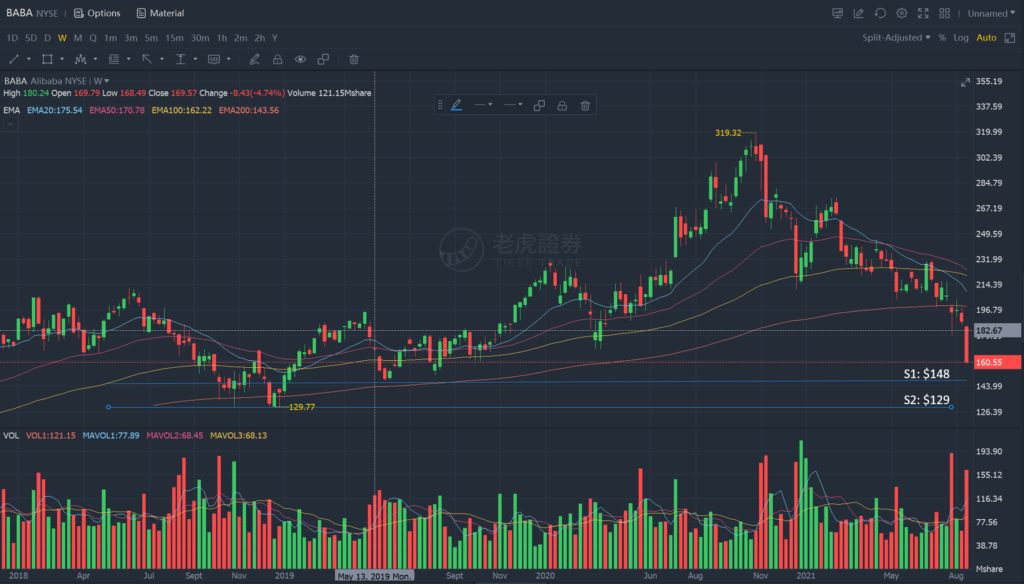Click the BABA ticker symbol at top left

point(19,13)
